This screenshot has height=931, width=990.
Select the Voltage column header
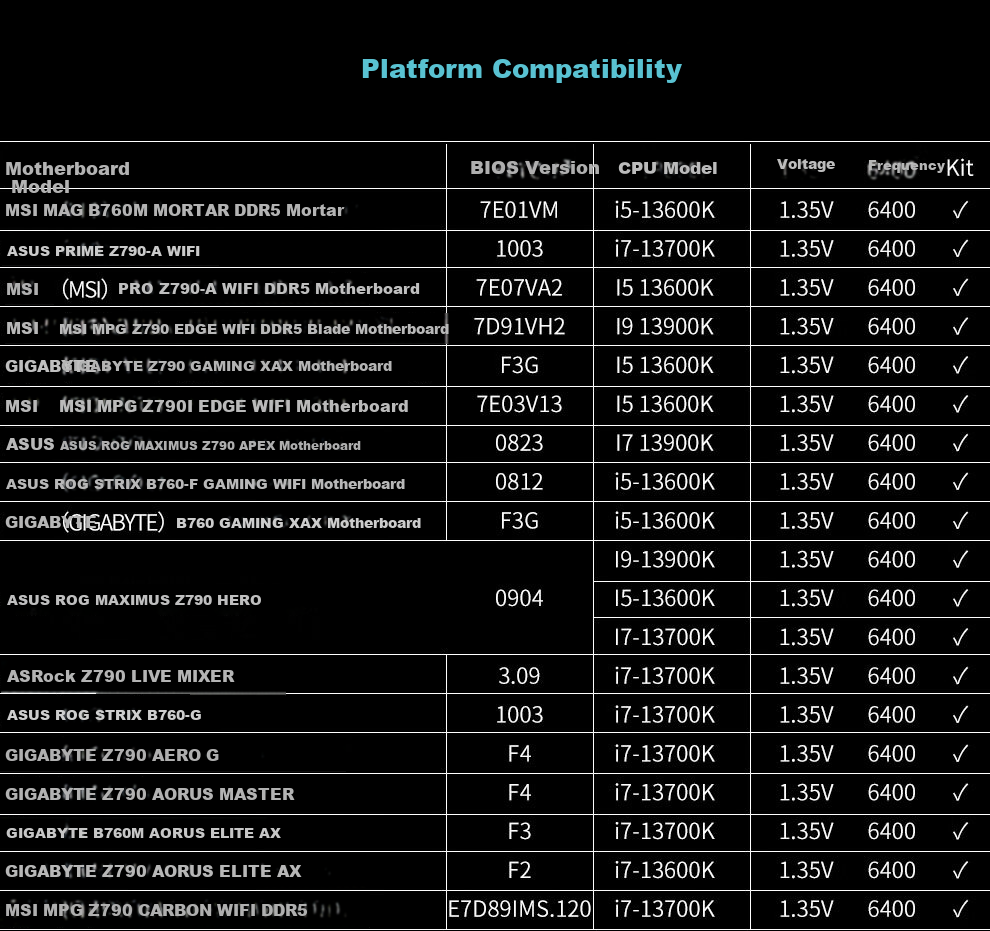click(x=806, y=164)
